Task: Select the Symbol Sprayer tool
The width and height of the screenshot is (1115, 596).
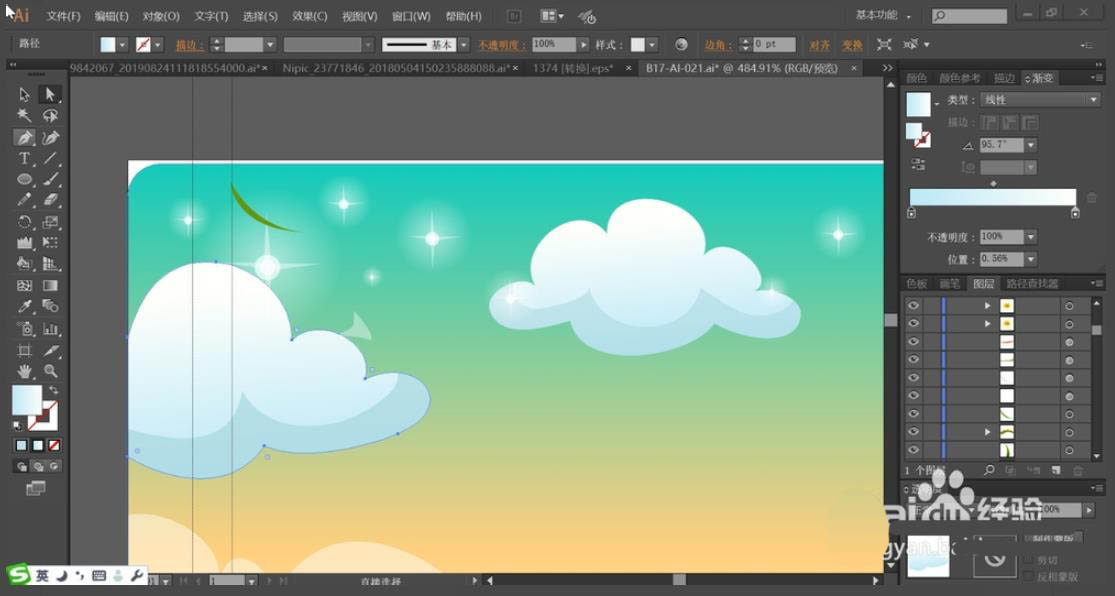Action: pos(24,329)
